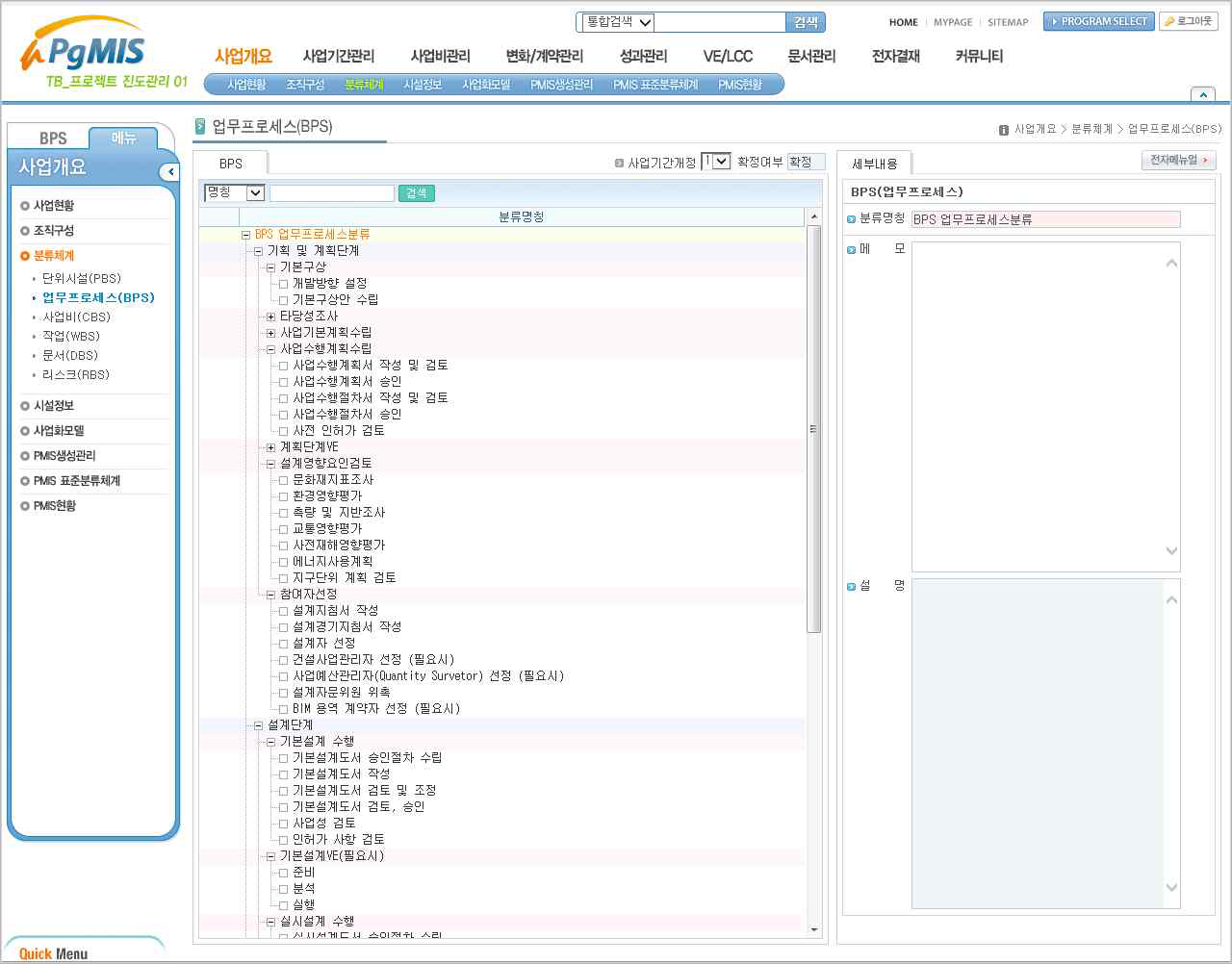Switch to the sidebar BPS tab
The height and width of the screenshot is (964, 1232).
click(52, 139)
